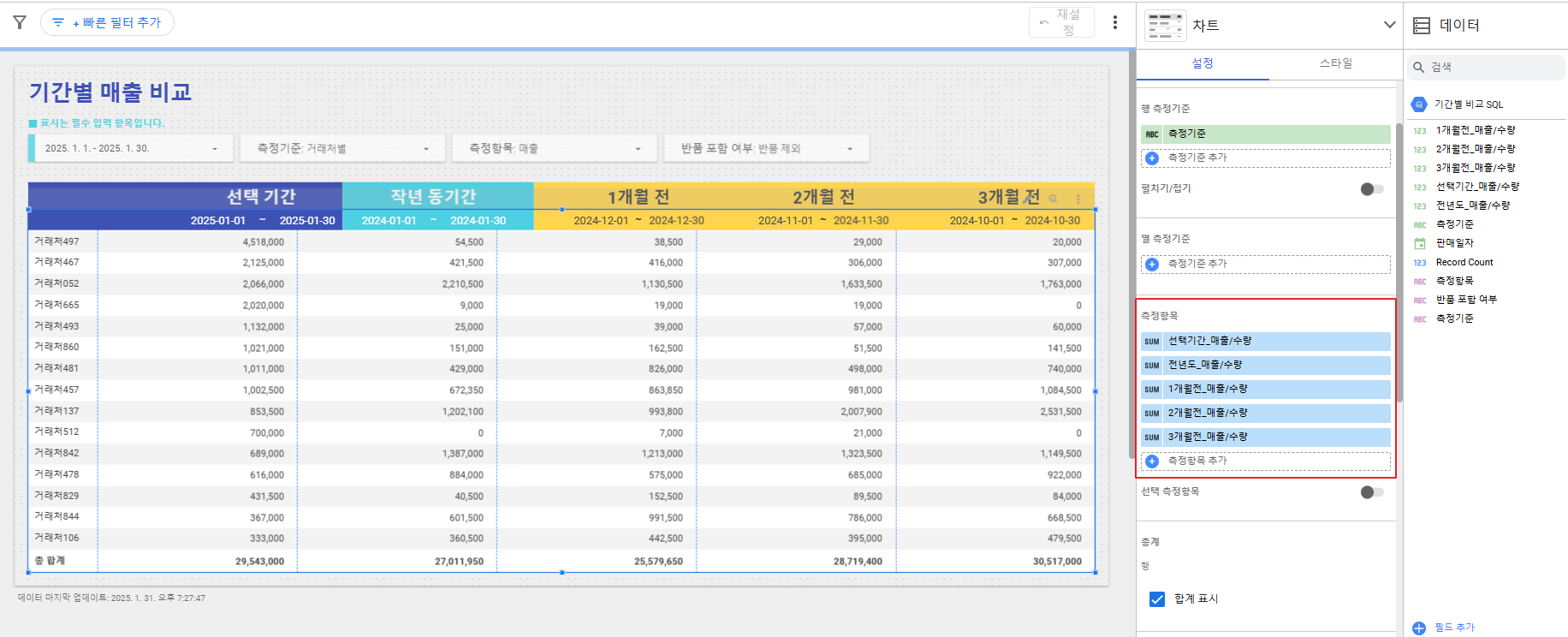Click the magnifier icon in the 검색 field
1568x637 pixels.
[x=1419, y=67]
